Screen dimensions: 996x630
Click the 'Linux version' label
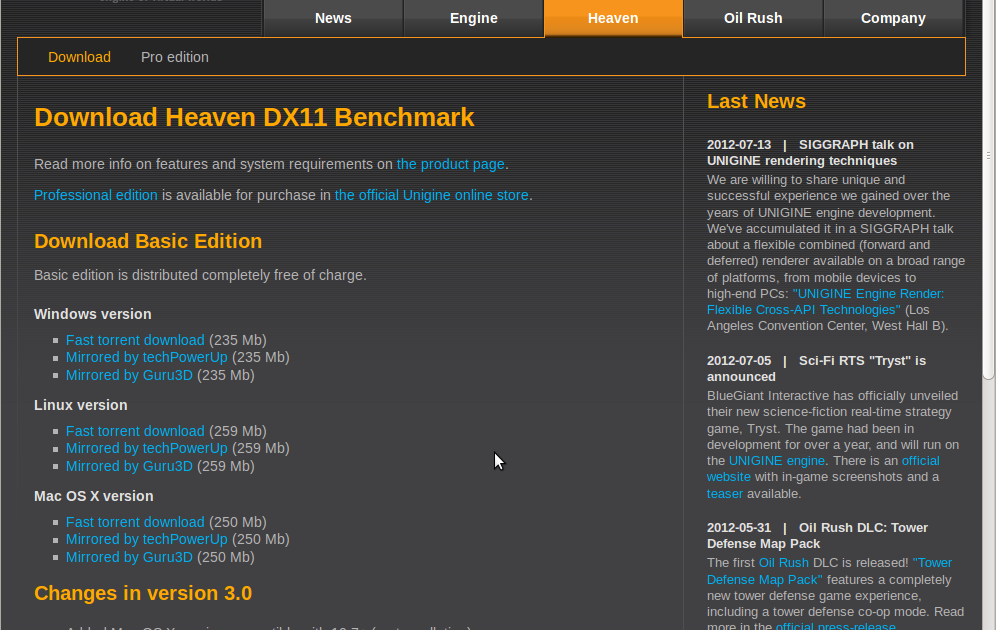[x=81, y=405]
